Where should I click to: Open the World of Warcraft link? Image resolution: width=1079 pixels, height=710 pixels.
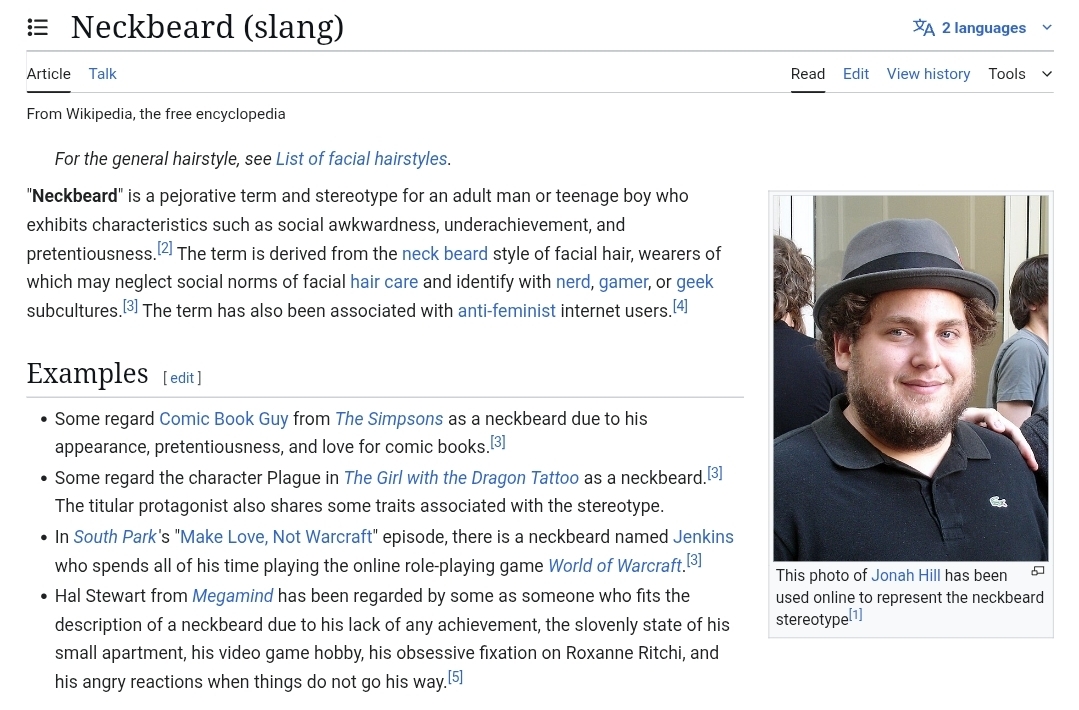point(615,566)
